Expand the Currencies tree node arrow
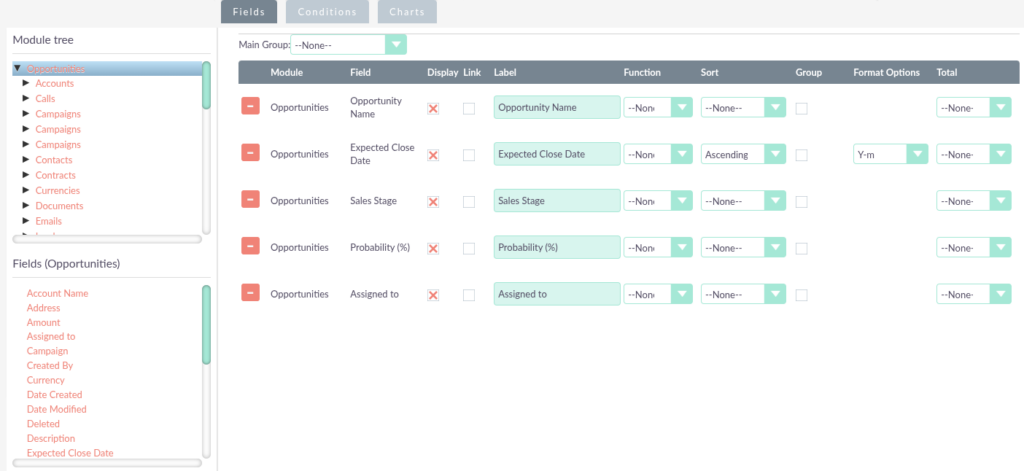1024x471 pixels. (x=26, y=190)
